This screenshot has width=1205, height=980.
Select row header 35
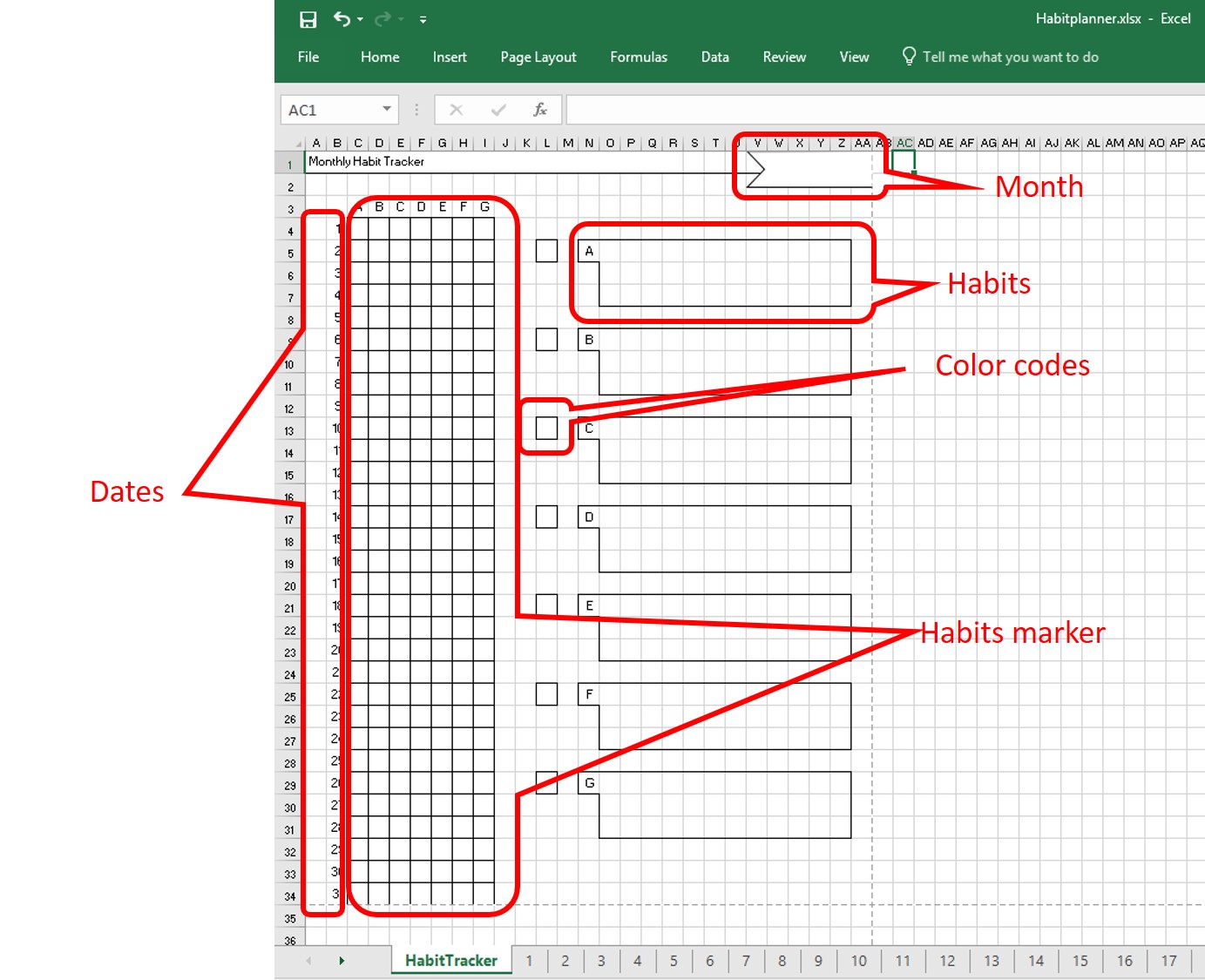coord(290,919)
